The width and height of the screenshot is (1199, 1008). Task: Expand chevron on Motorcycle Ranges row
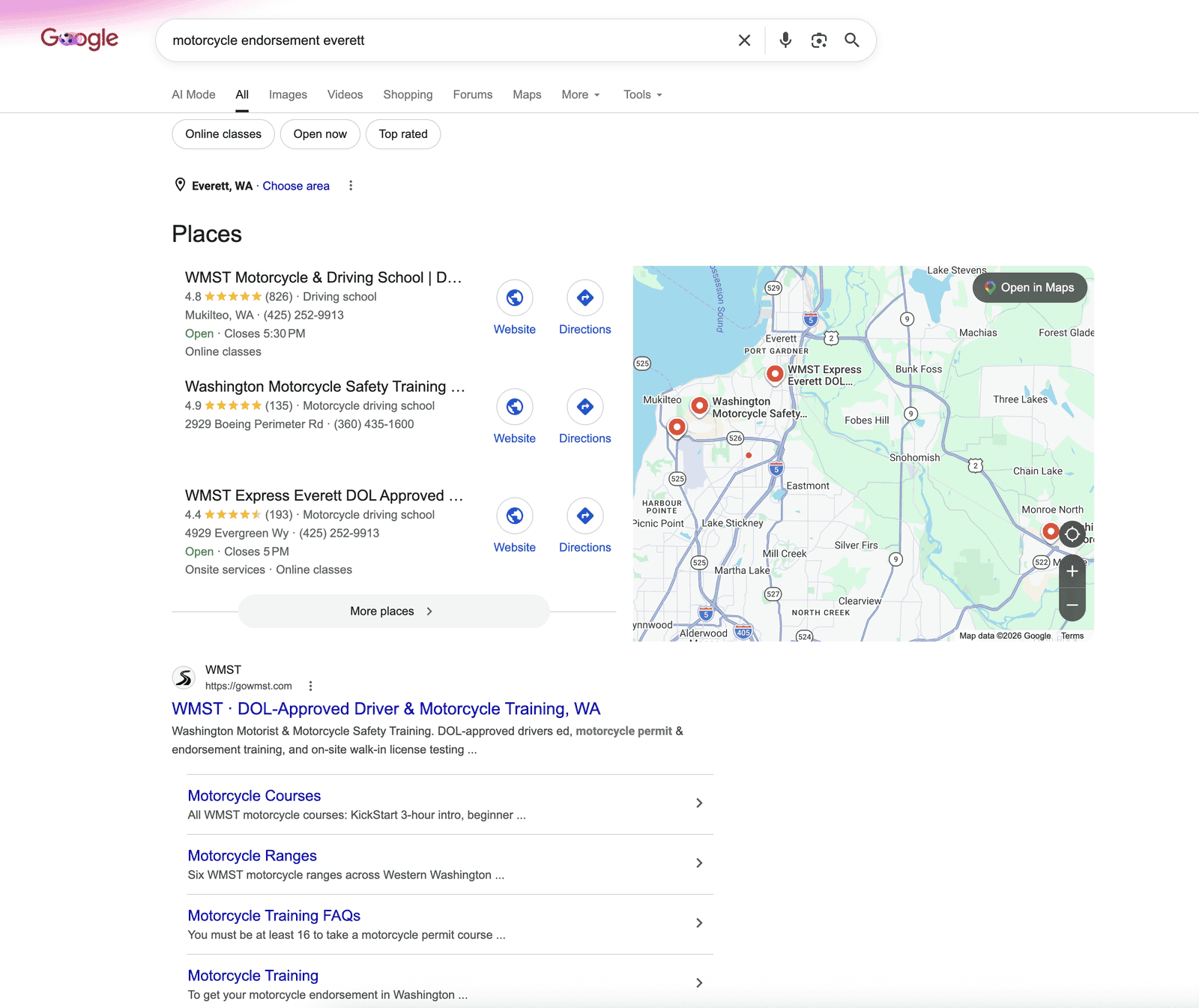pos(699,863)
